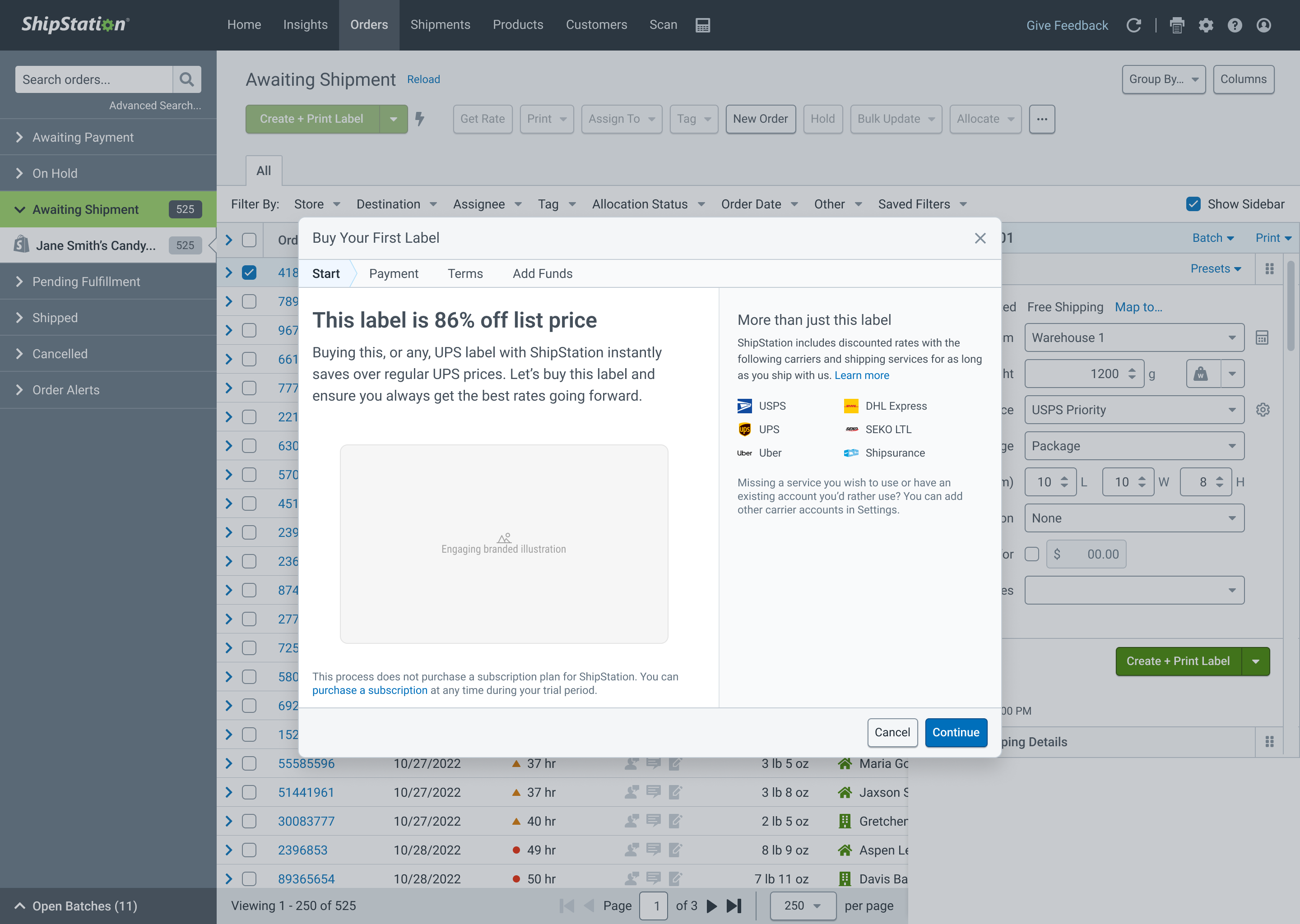Click the print icon in the top bar
Screen dimensions: 1300x924
coord(1176,25)
